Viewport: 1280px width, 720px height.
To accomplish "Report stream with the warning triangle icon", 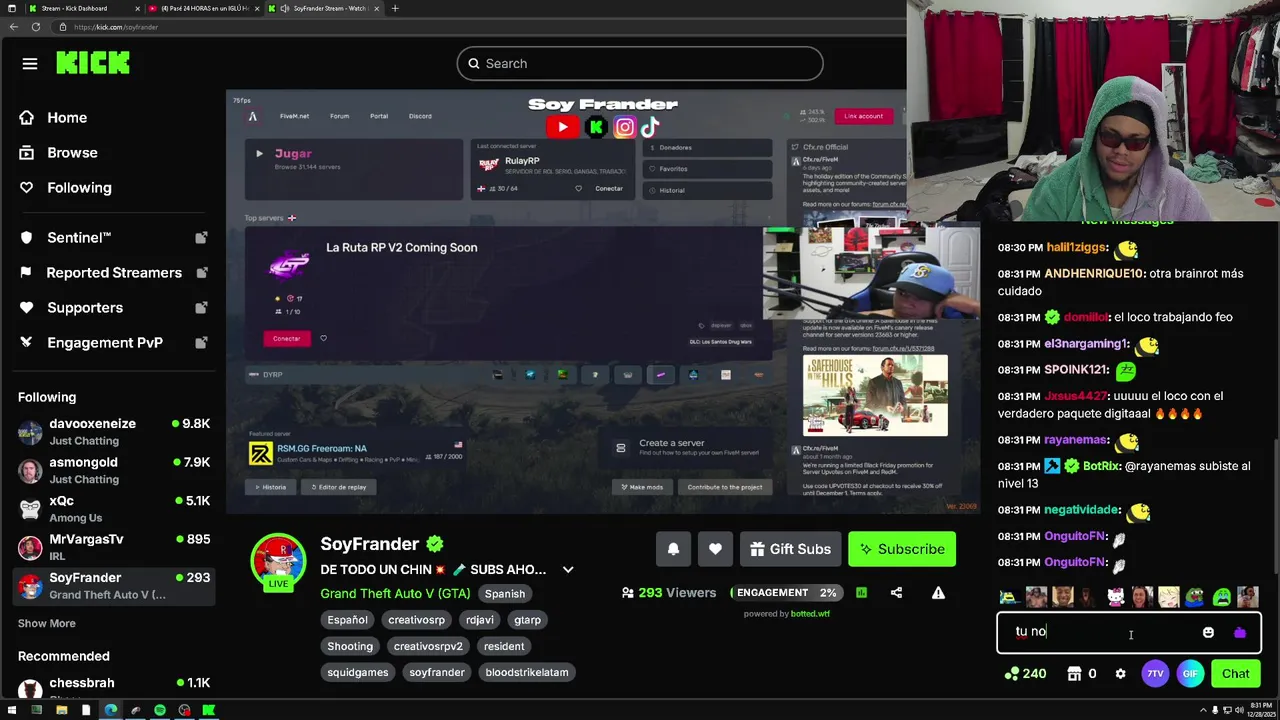I will coord(938,593).
